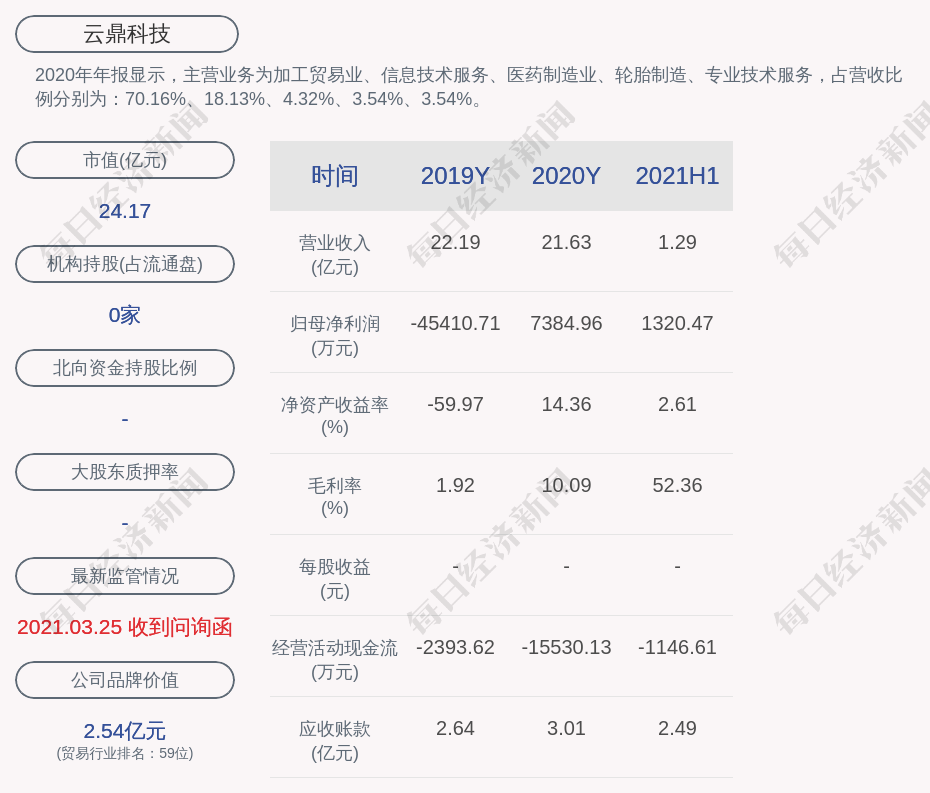This screenshot has width=930, height=793.
Task: Click the 7384.96 net profit cell
Action: (x=566, y=323)
